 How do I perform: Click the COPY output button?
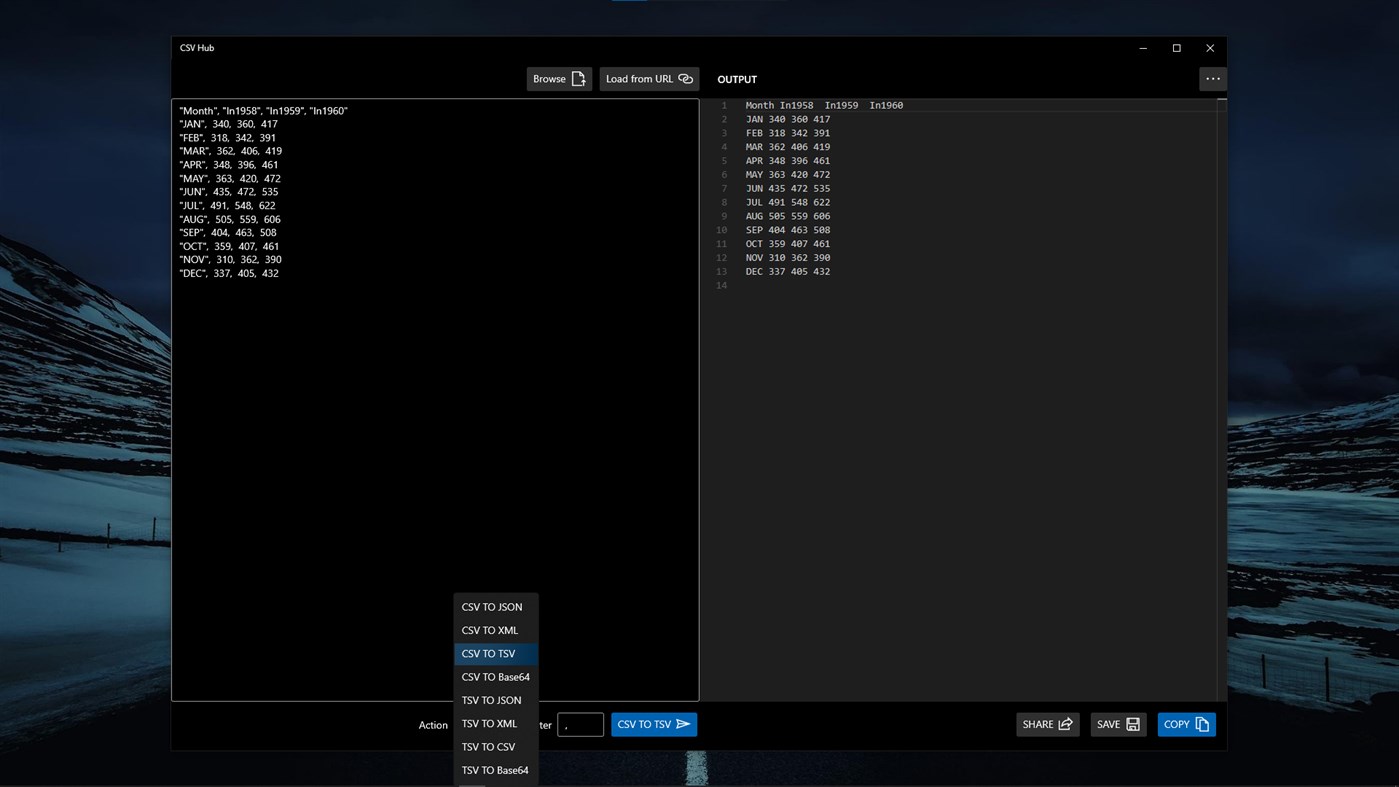click(1186, 724)
